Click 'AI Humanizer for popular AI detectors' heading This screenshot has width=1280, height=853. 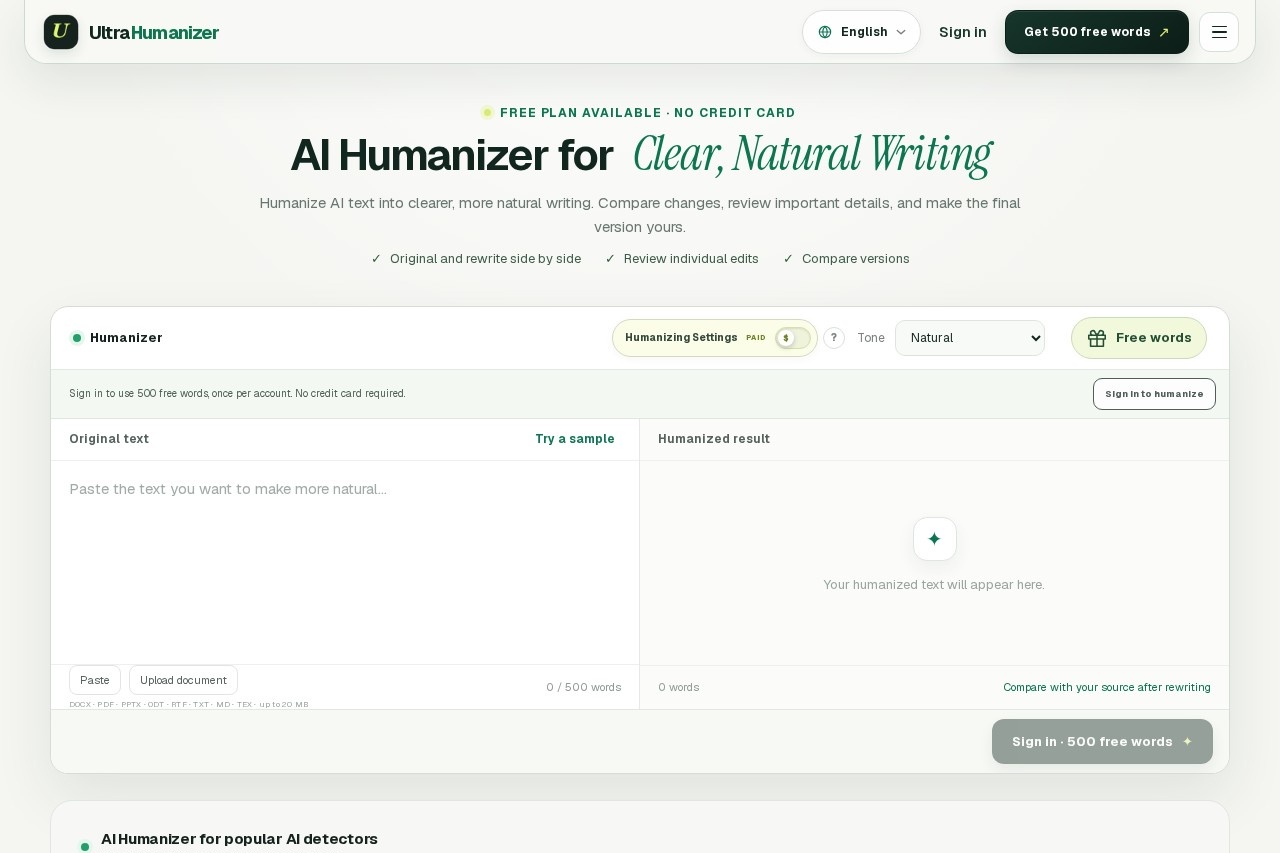[x=239, y=839]
